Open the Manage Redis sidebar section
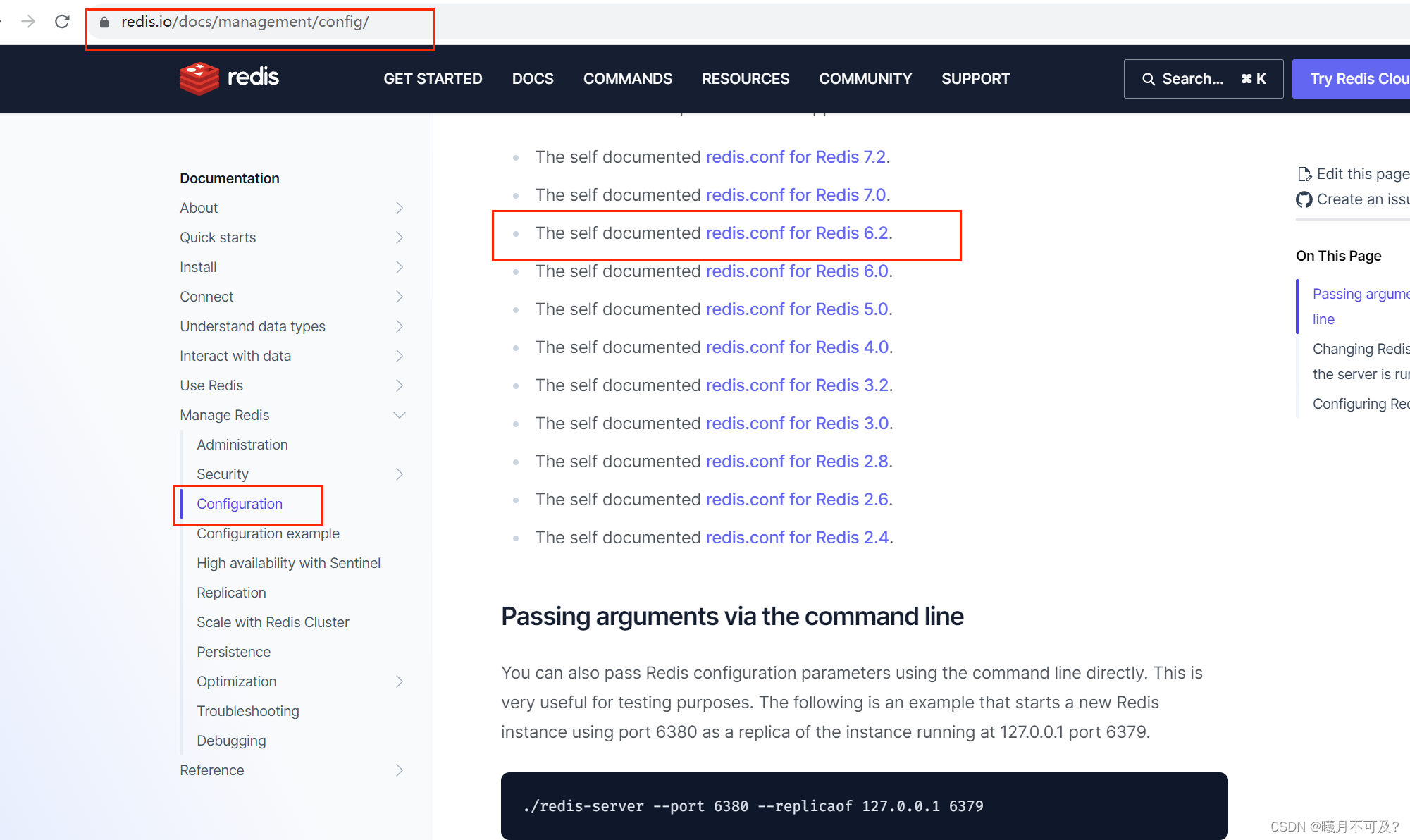The image size is (1410, 840). coord(225,415)
